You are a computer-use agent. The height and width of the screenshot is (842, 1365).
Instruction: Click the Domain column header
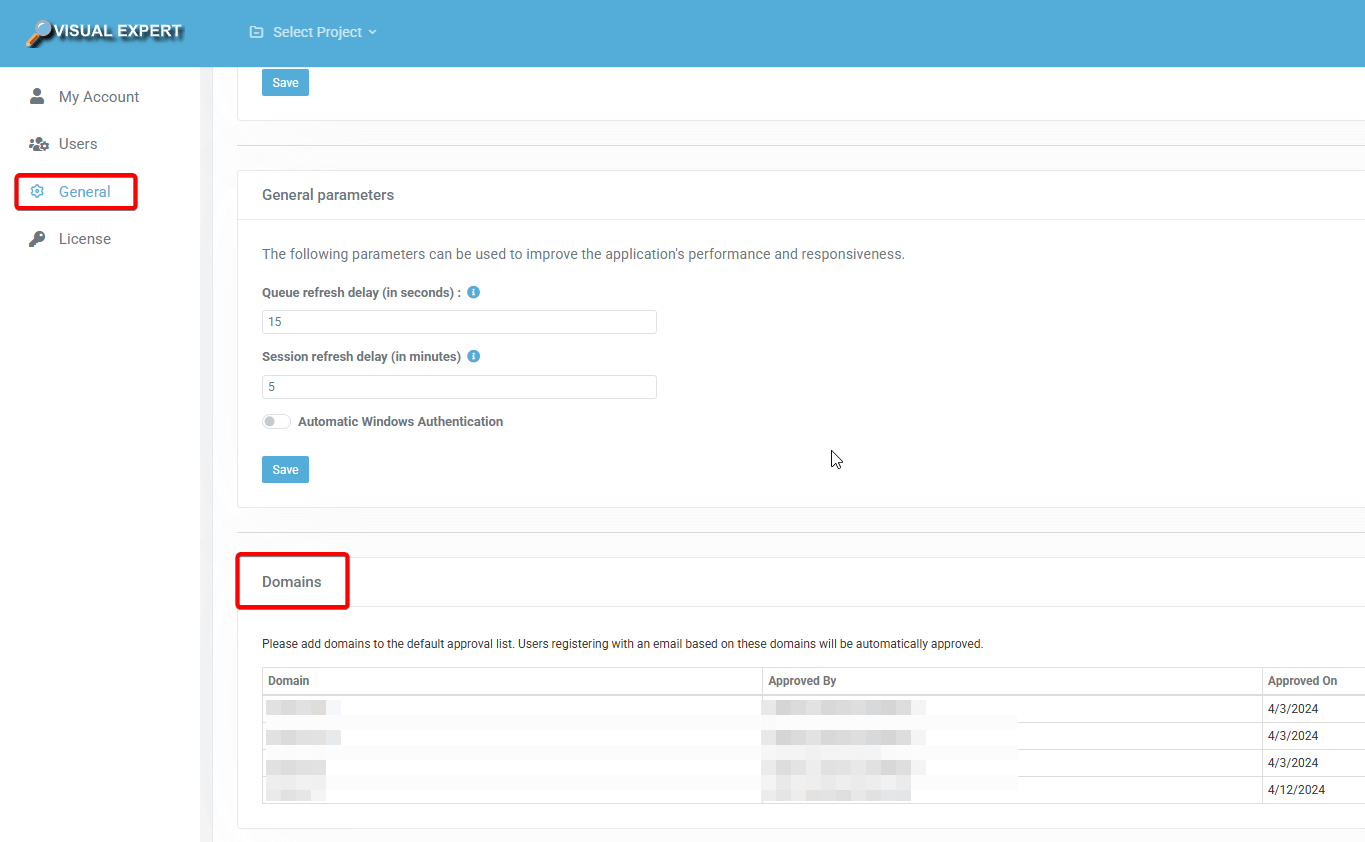[x=289, y=681]
